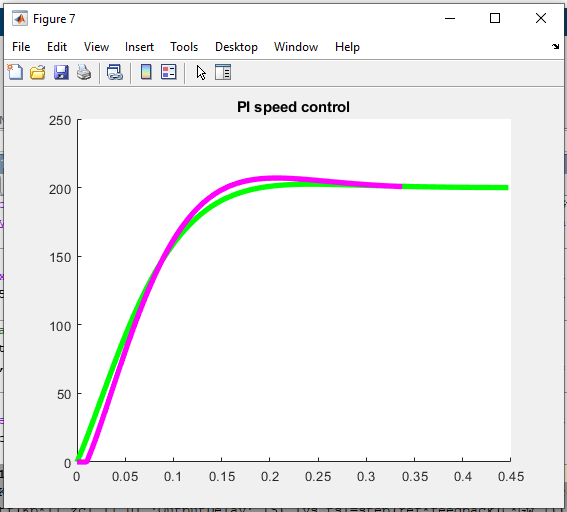
Task: Open the Property Inspector icon
Action: coord(223,72)
